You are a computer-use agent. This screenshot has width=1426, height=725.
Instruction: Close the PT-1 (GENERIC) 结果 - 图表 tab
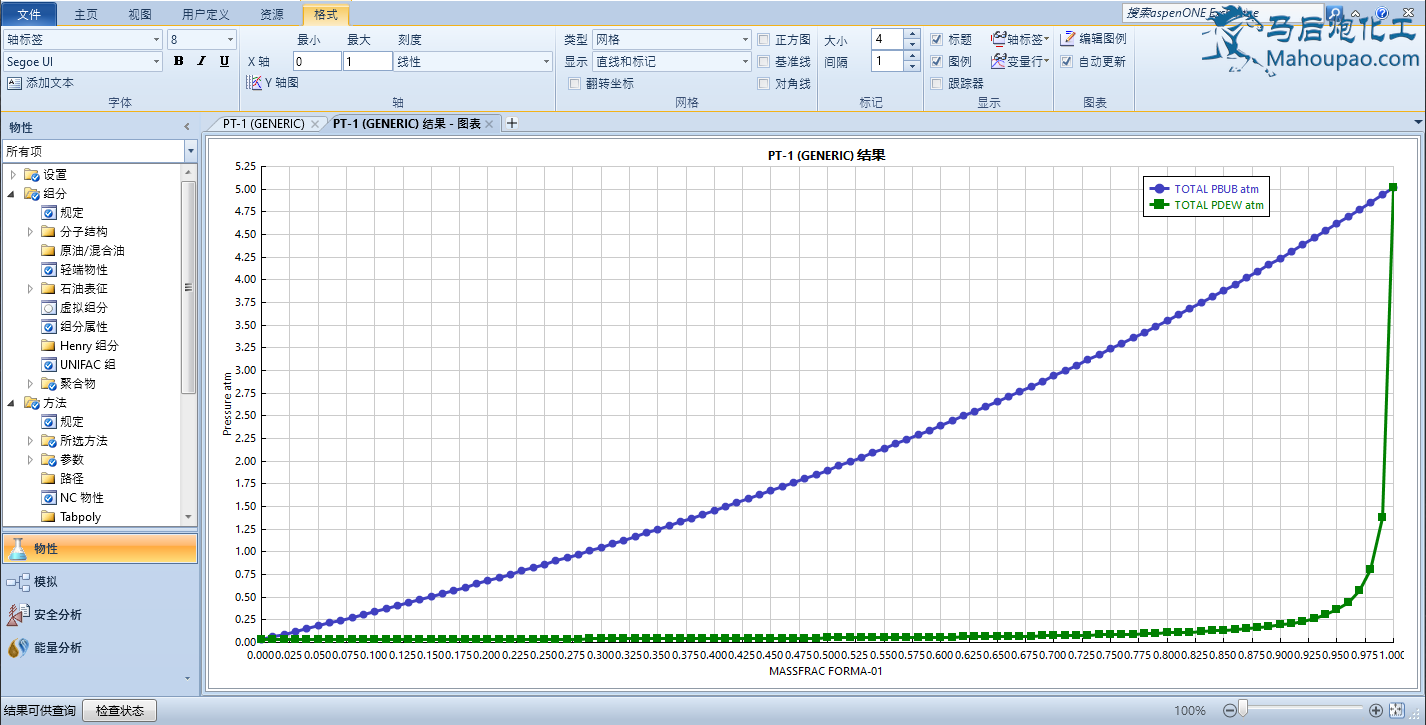pyautogui.click(x=491, y=124)
